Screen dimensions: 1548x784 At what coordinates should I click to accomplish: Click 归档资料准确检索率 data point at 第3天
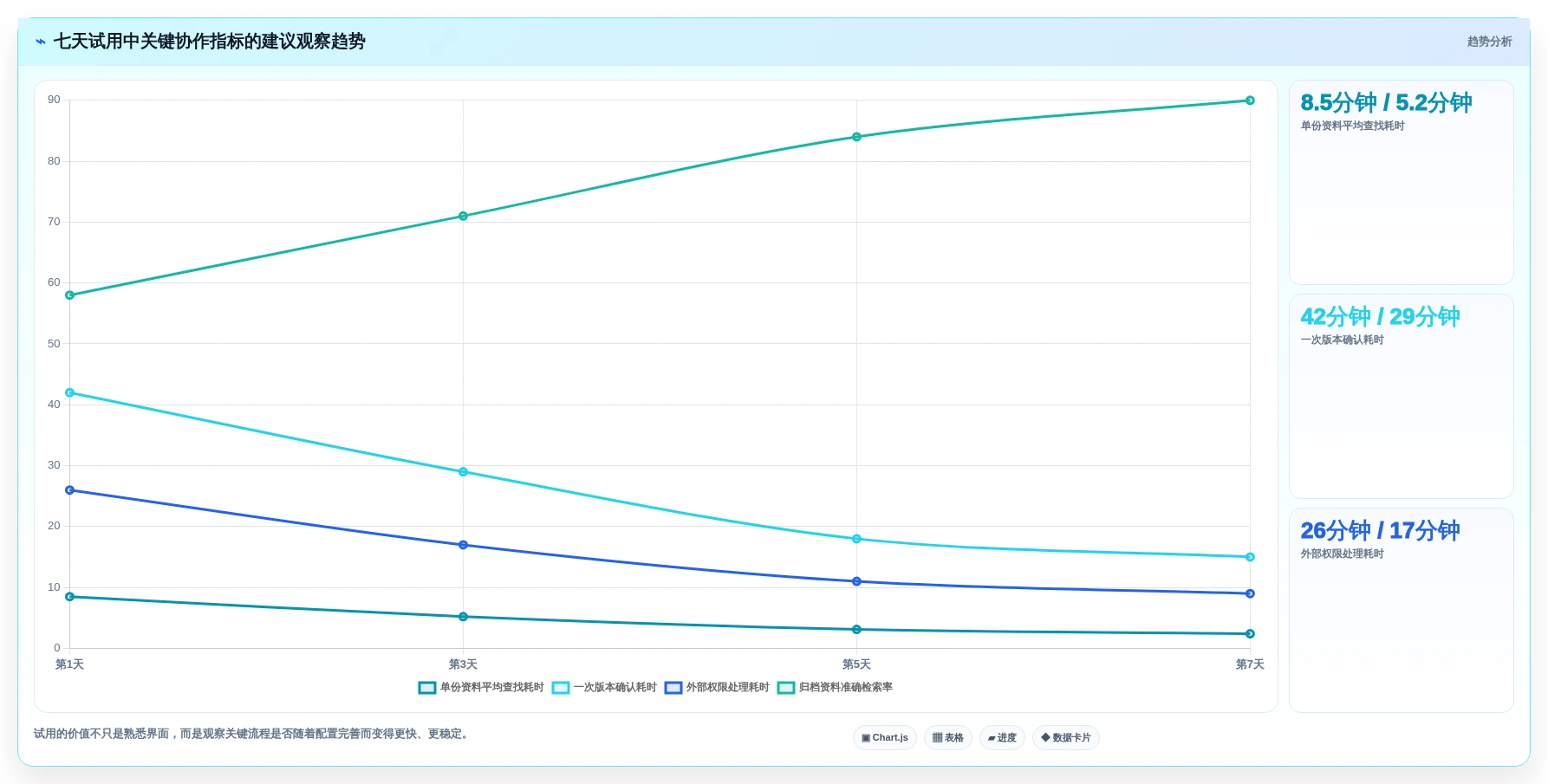click(x=463, y=217)
